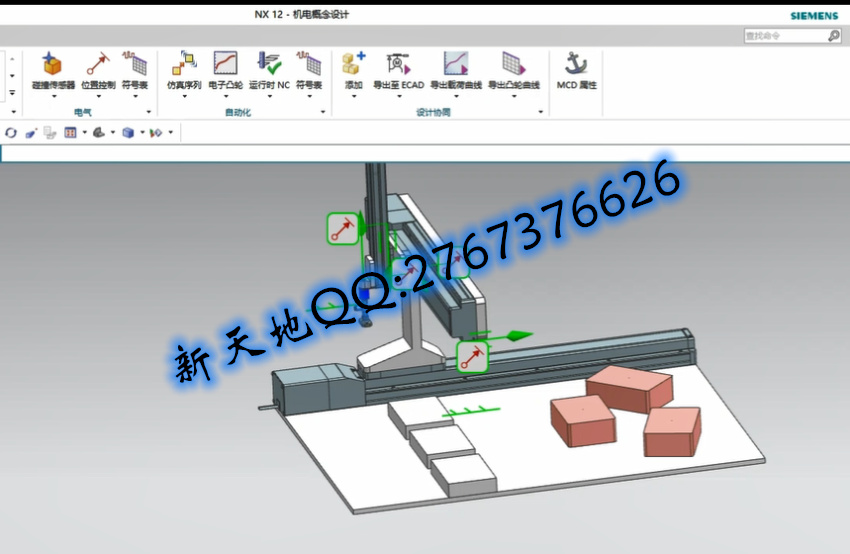Click the rotate view icon in view toolbar
Viewport: 850px width, 554px height.
(11, 132)
